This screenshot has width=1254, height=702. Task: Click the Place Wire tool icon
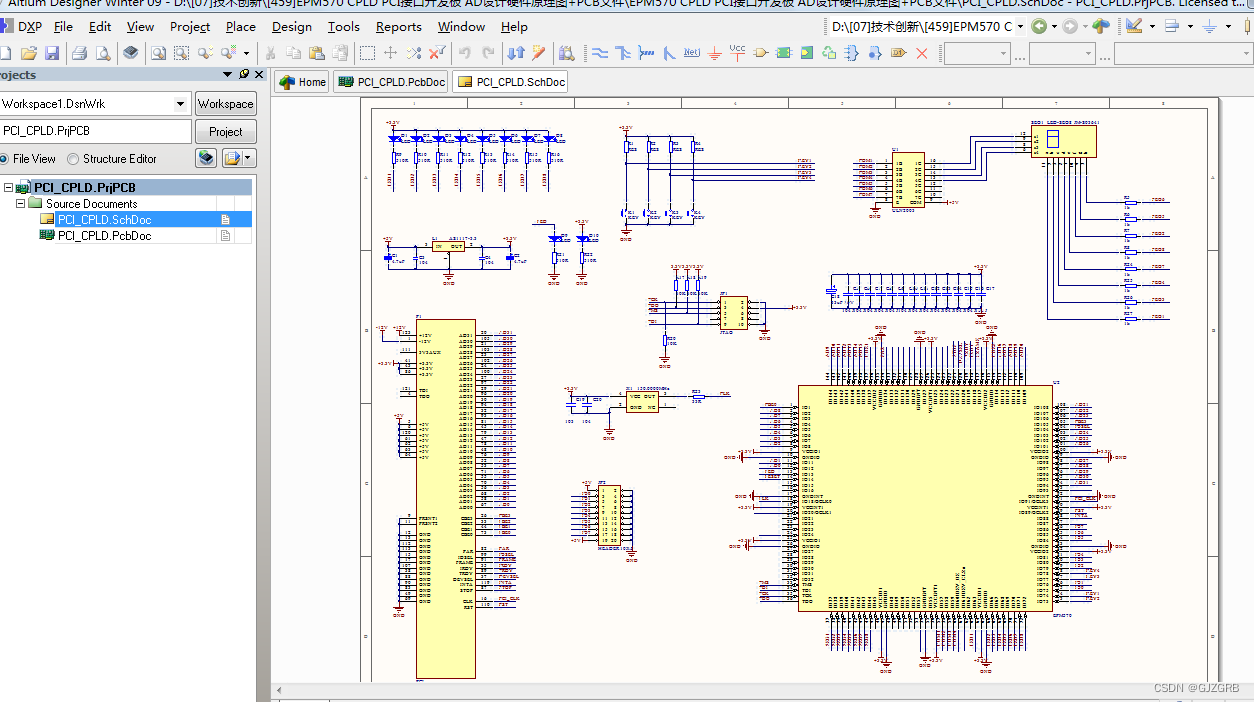600,53
